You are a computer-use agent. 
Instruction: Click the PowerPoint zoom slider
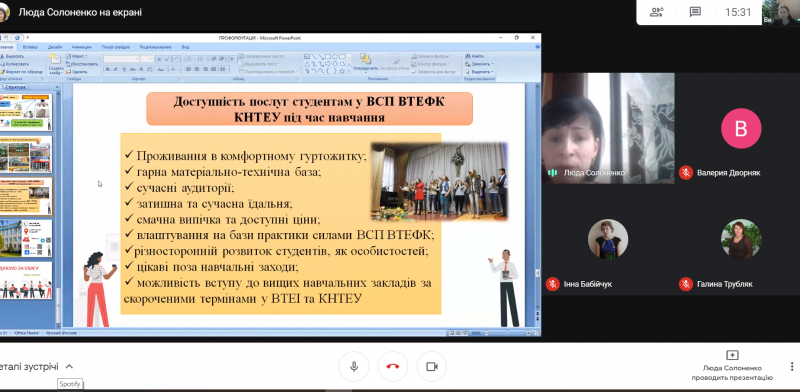(508, 333)
